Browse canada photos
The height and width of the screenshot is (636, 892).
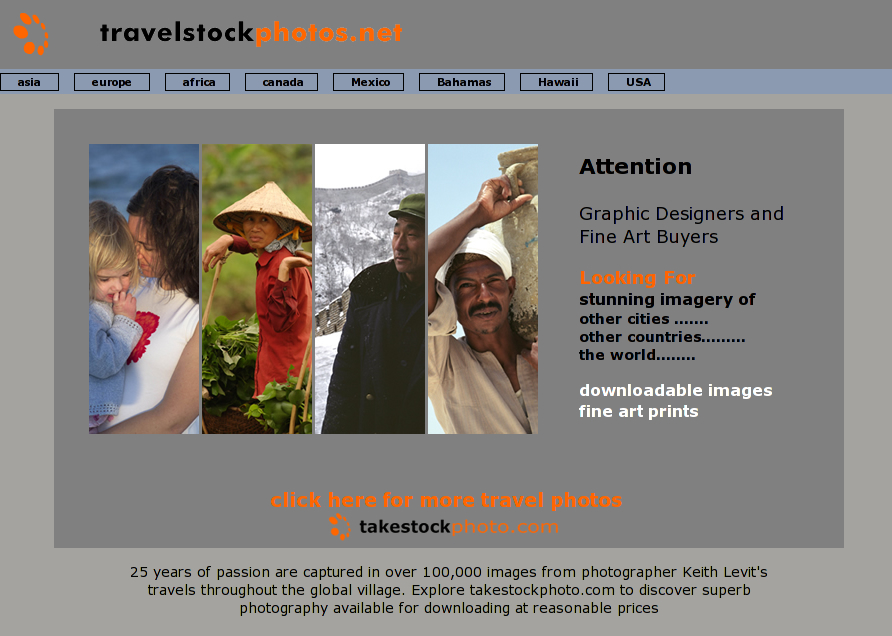click(282, 82)
